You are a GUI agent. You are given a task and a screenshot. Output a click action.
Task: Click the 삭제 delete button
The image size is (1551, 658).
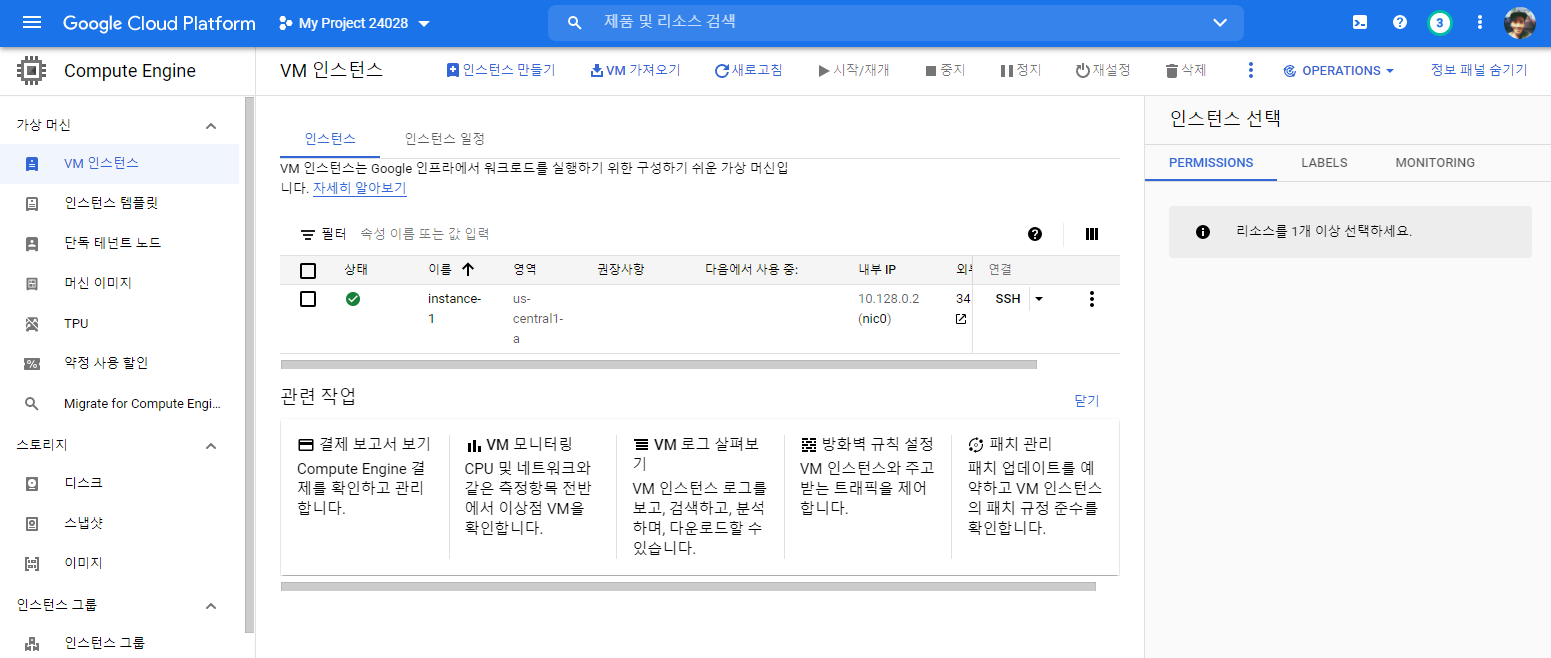click(x=1186, y=70)
